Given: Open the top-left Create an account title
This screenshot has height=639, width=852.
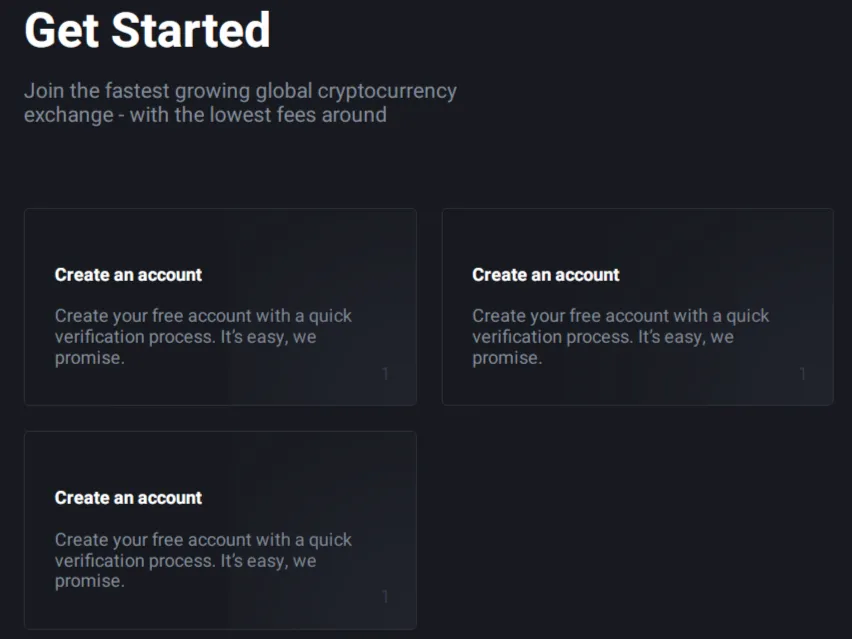Looking at the screenshot, I should 128,275.
